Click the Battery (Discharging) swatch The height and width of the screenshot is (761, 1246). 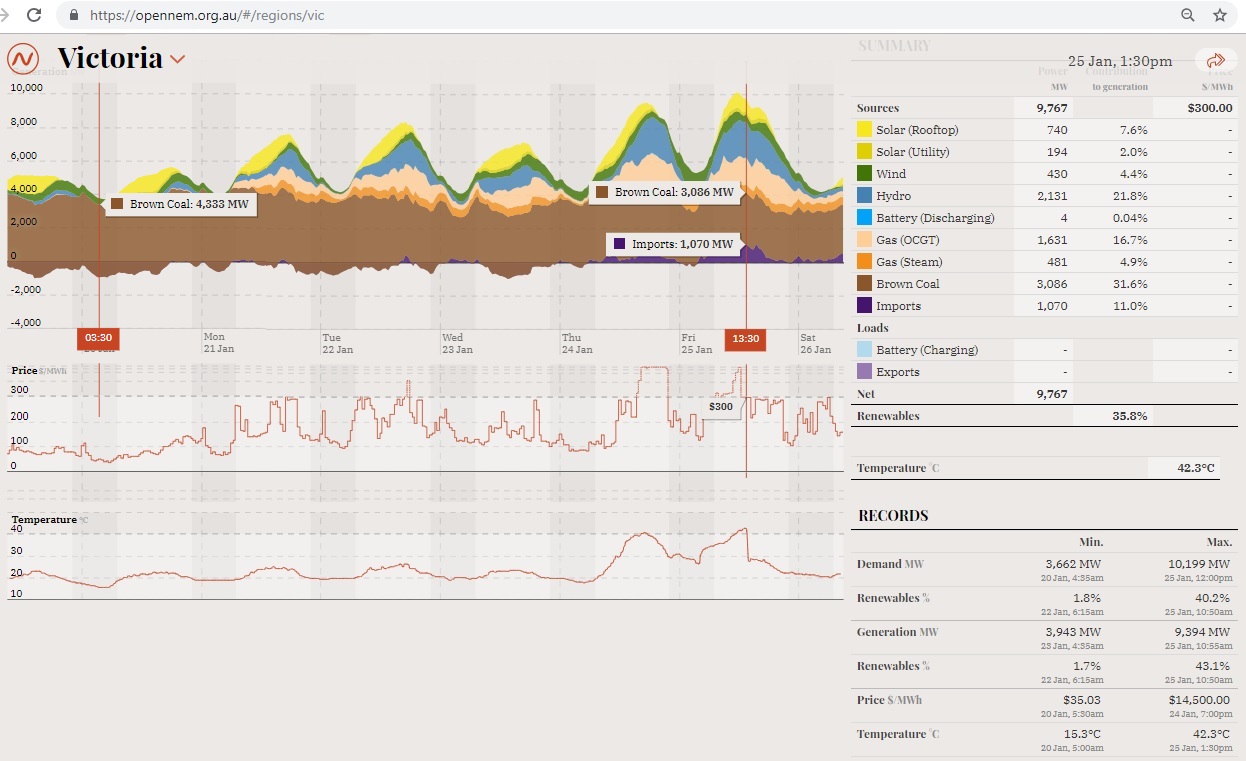coord(864,218)
